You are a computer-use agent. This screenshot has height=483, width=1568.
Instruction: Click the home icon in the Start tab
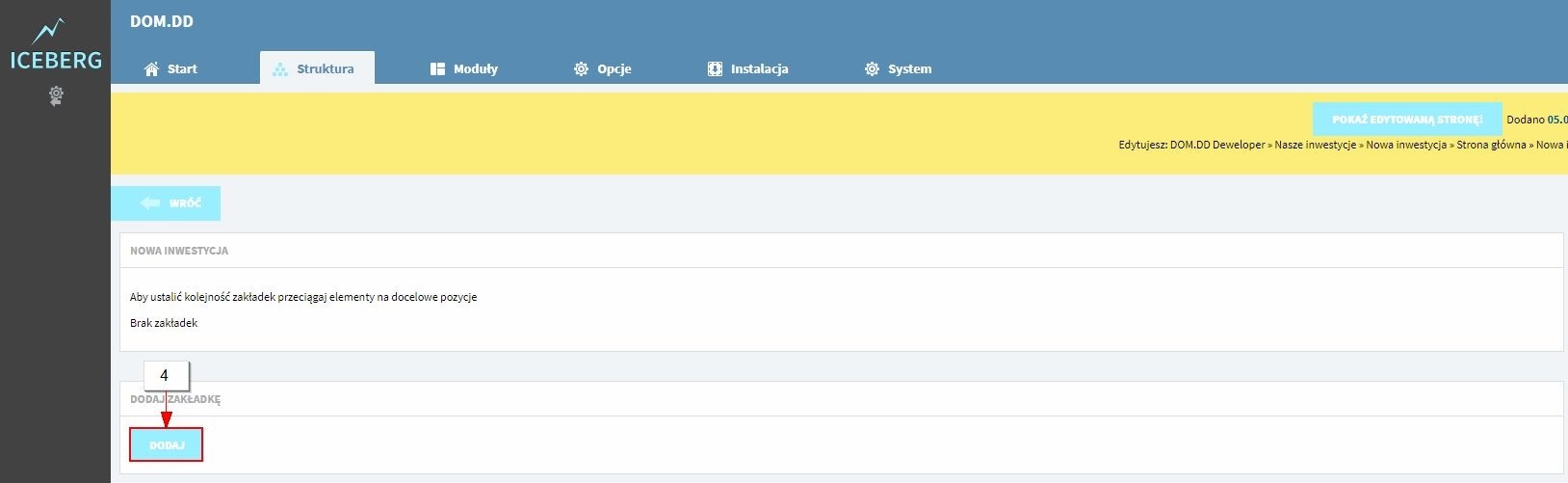click(x=151, y=69)
